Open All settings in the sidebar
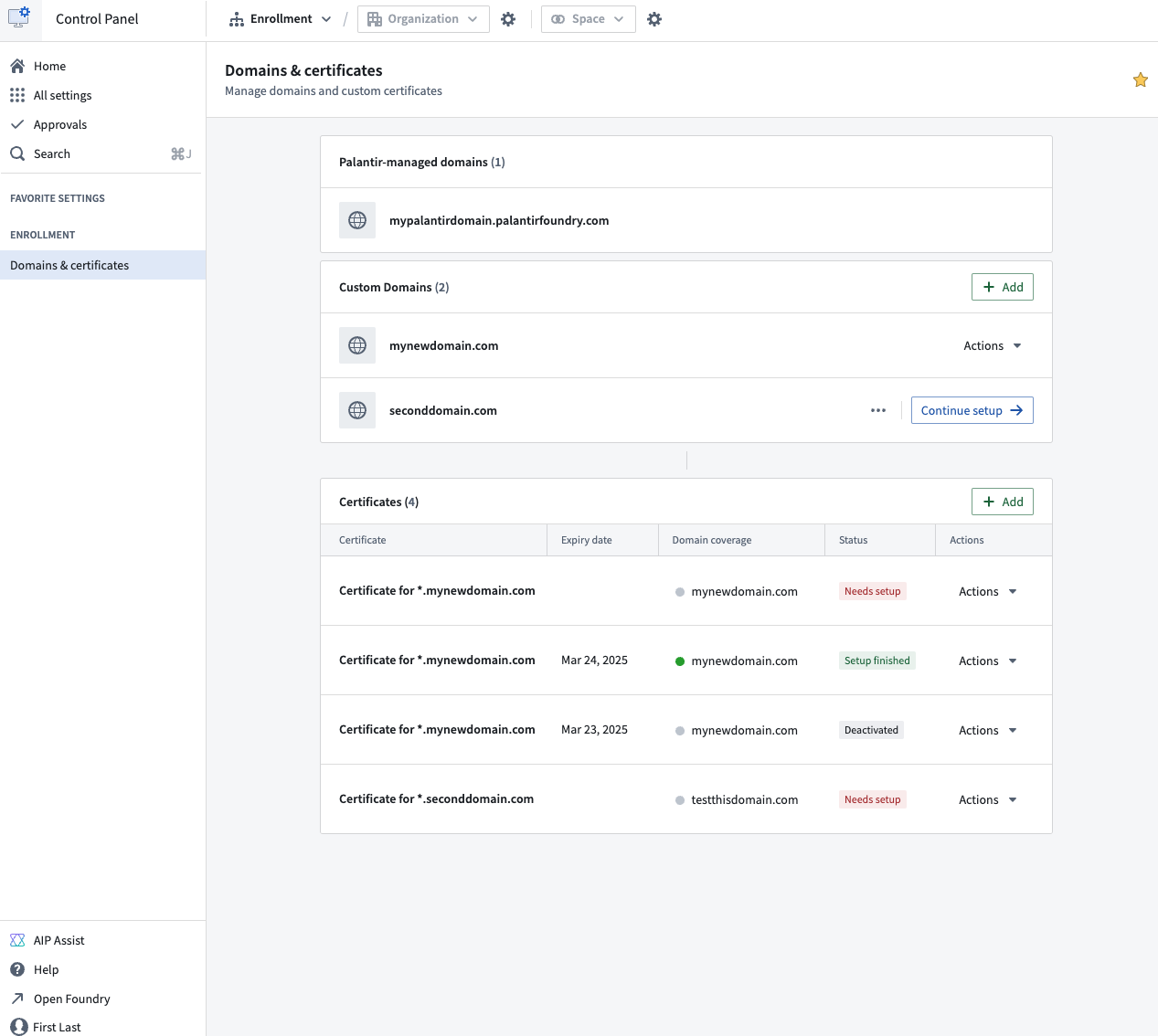Screen dimensions: 1158x1036 click(102, 95)
